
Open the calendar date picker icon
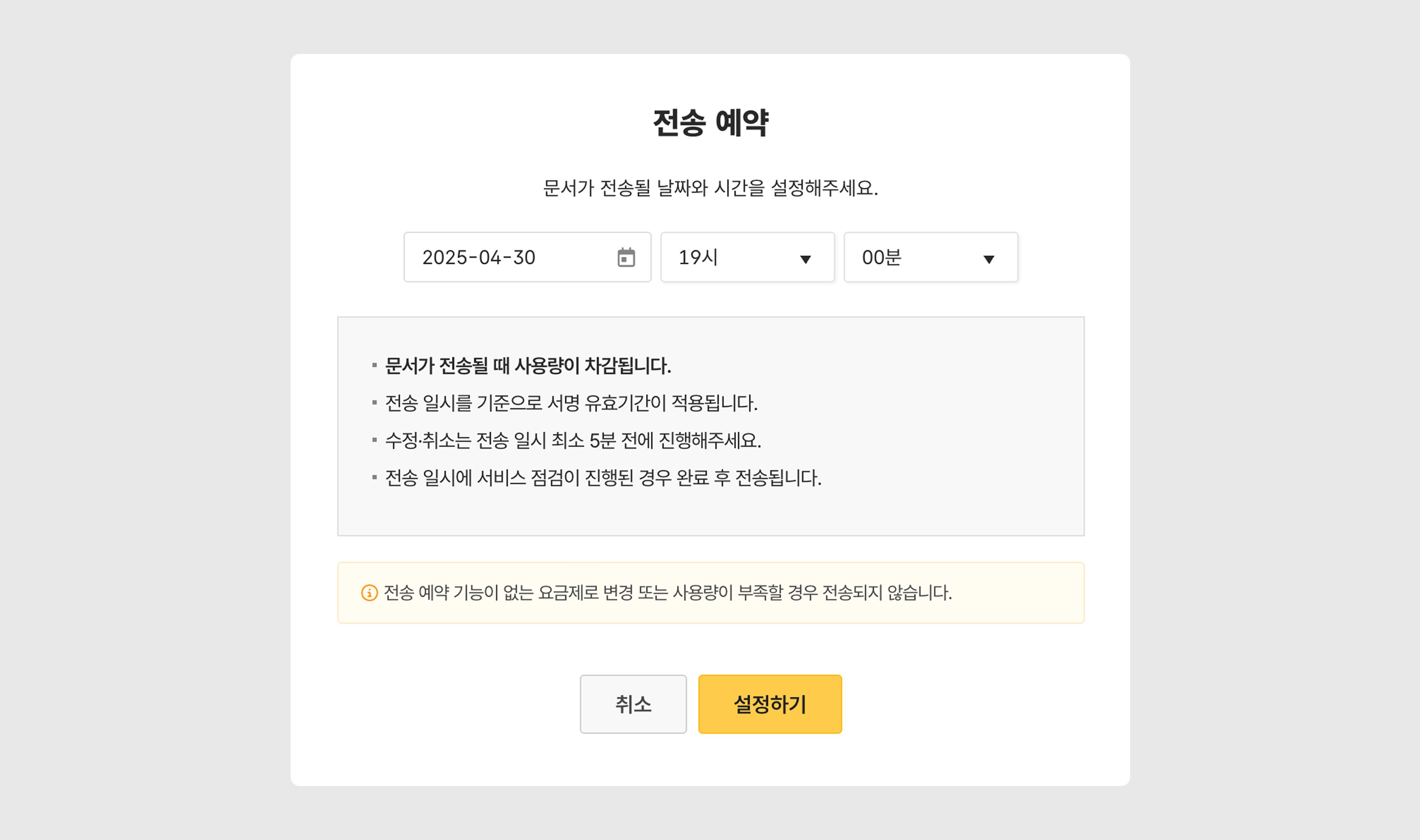[626, 258]
